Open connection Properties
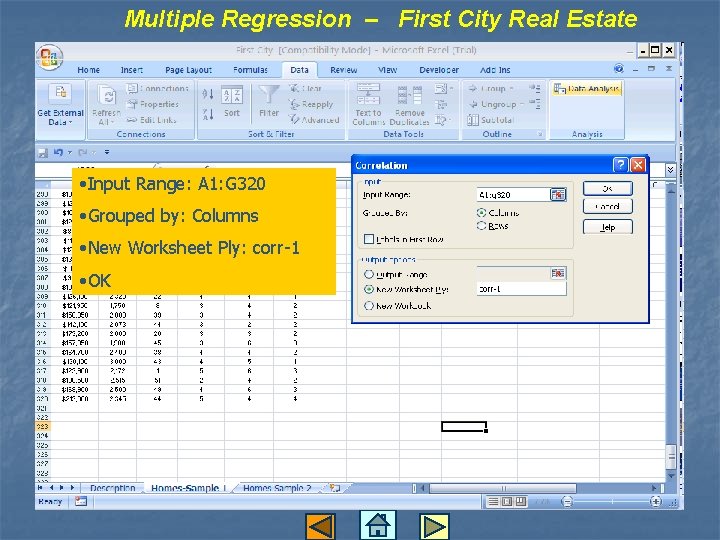720x540 pixels. [153, 104]
